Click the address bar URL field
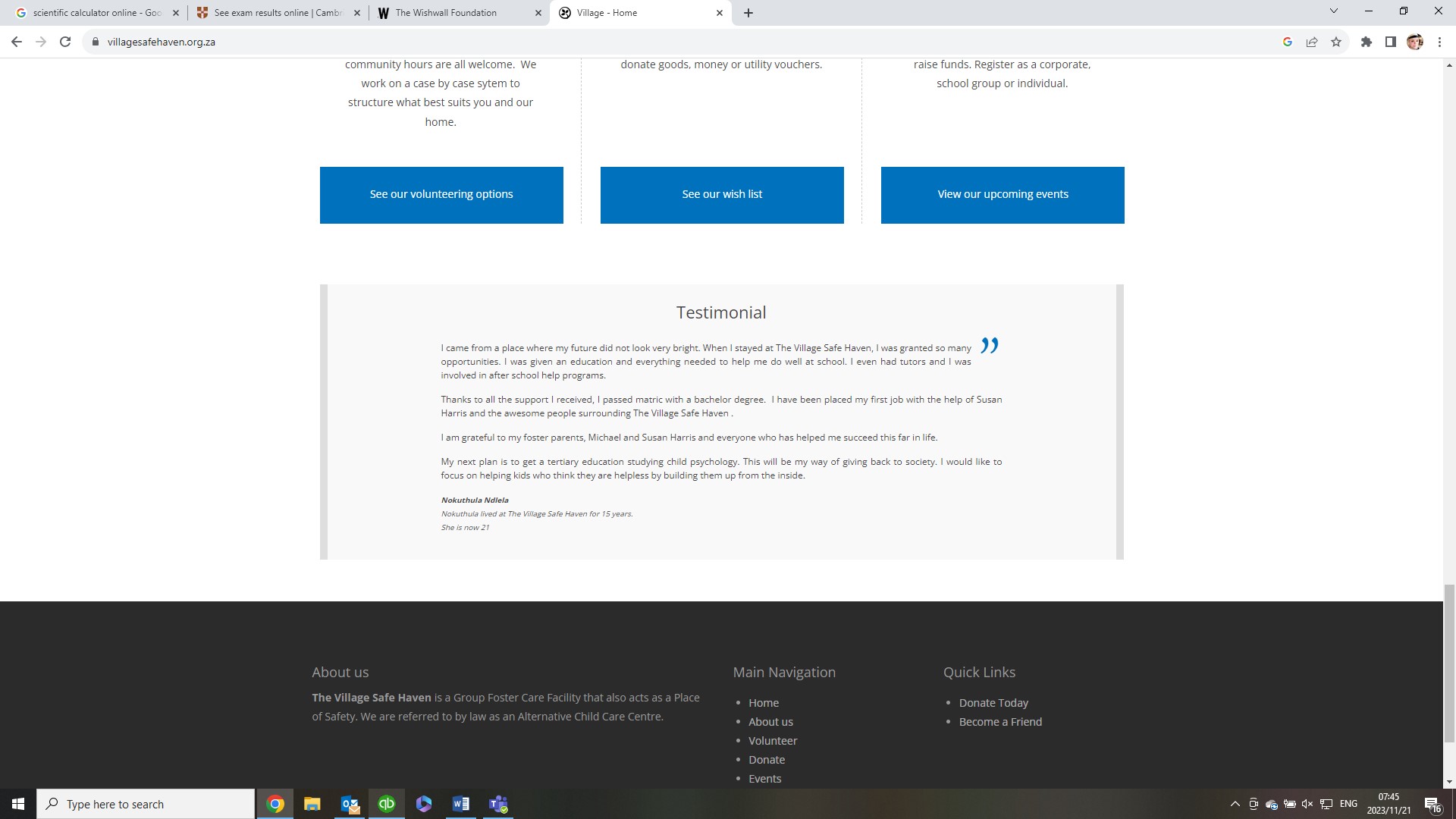The width and height of the screenshot is (1456, 819). tap(531, 42)
